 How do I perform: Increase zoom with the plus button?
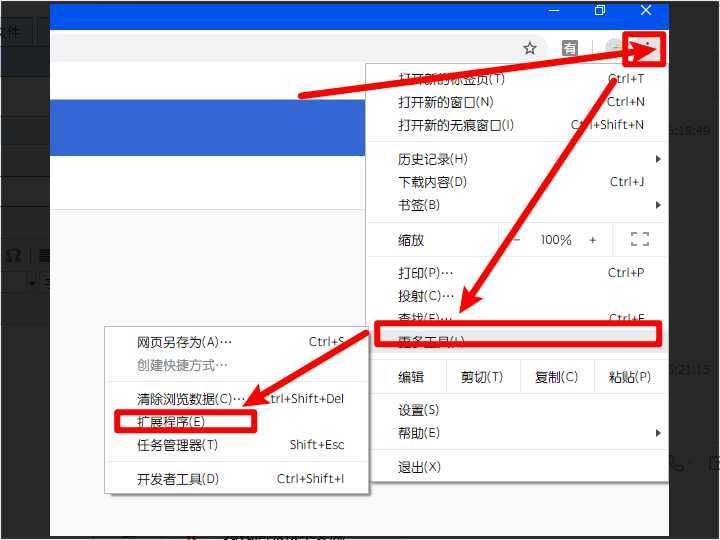click(593, 240)
